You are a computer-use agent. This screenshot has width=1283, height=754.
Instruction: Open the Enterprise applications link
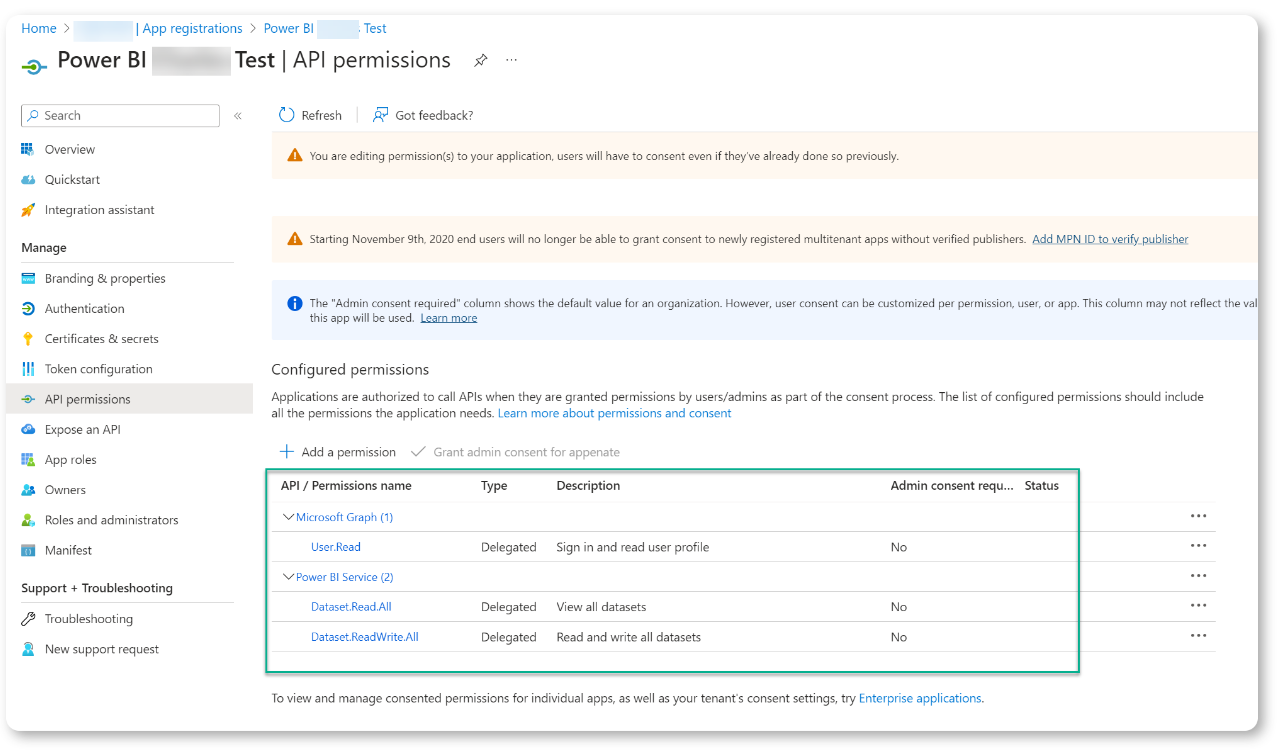click(x=920, y=698)
